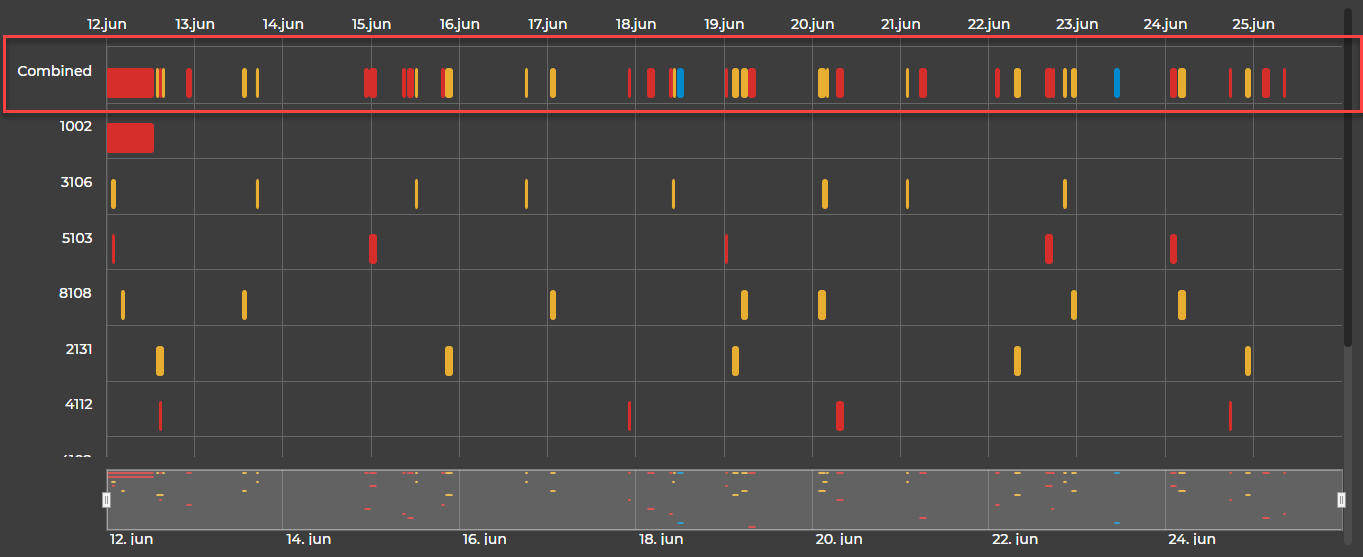
Task: Click row 2131 yellow bar on 22 jun
Action: coord(1017,360)
